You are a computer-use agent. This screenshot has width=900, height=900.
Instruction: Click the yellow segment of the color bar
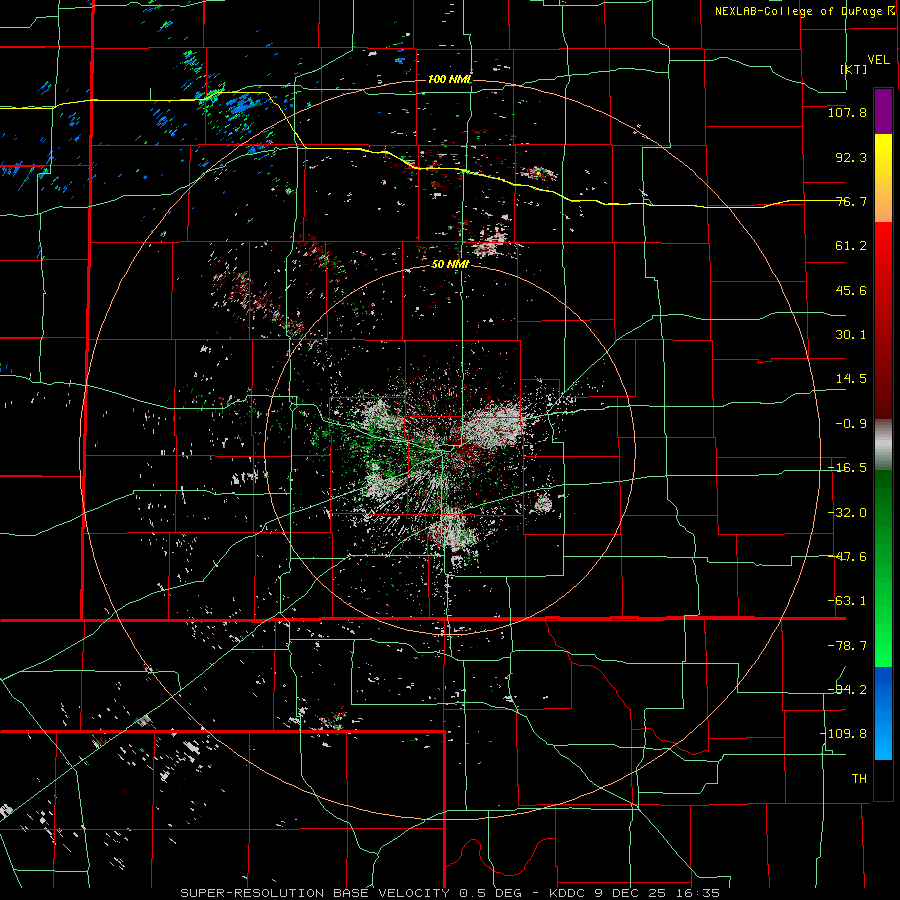click(x=883, y=166)
